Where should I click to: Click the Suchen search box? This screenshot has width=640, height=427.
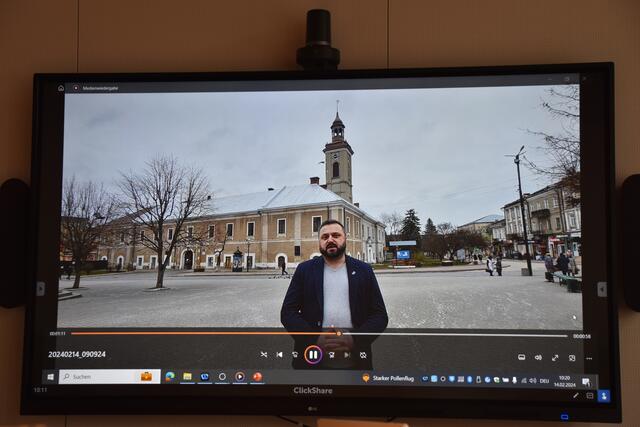pyautogui.click(x=109, y=376)
